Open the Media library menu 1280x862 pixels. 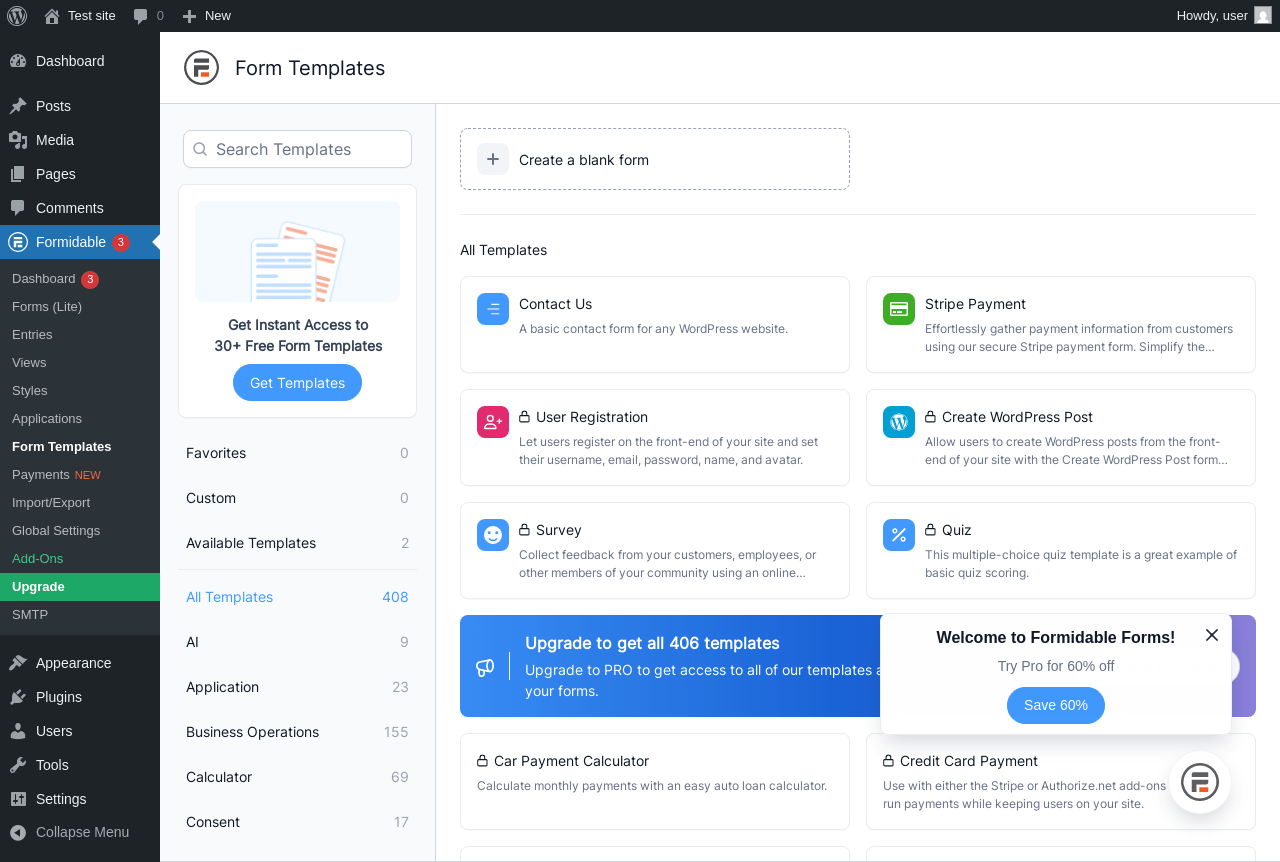point(80,140)
